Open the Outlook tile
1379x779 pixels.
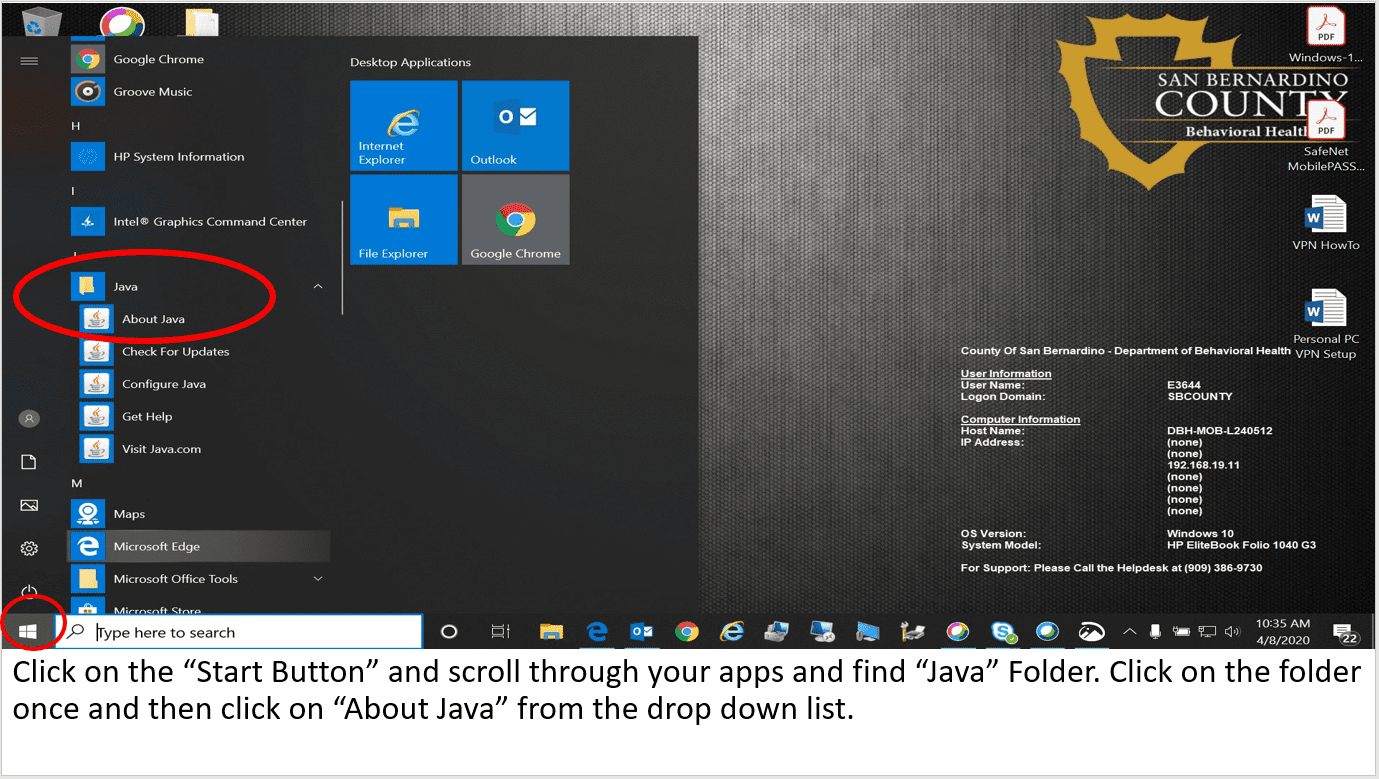tap(515, 126)
